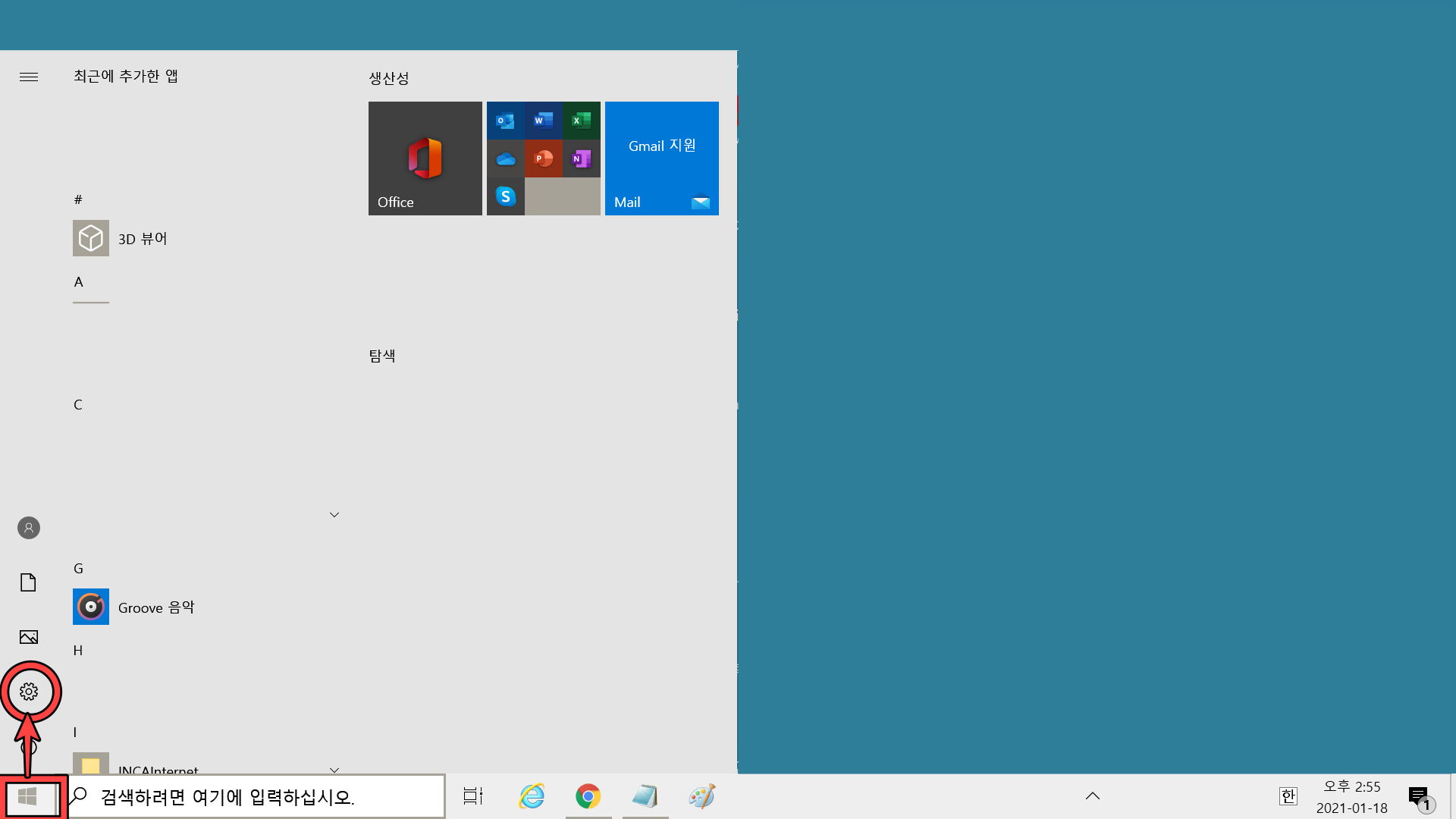
Task: Open PowerPoint from the Office folder tile
Action: 543,158
